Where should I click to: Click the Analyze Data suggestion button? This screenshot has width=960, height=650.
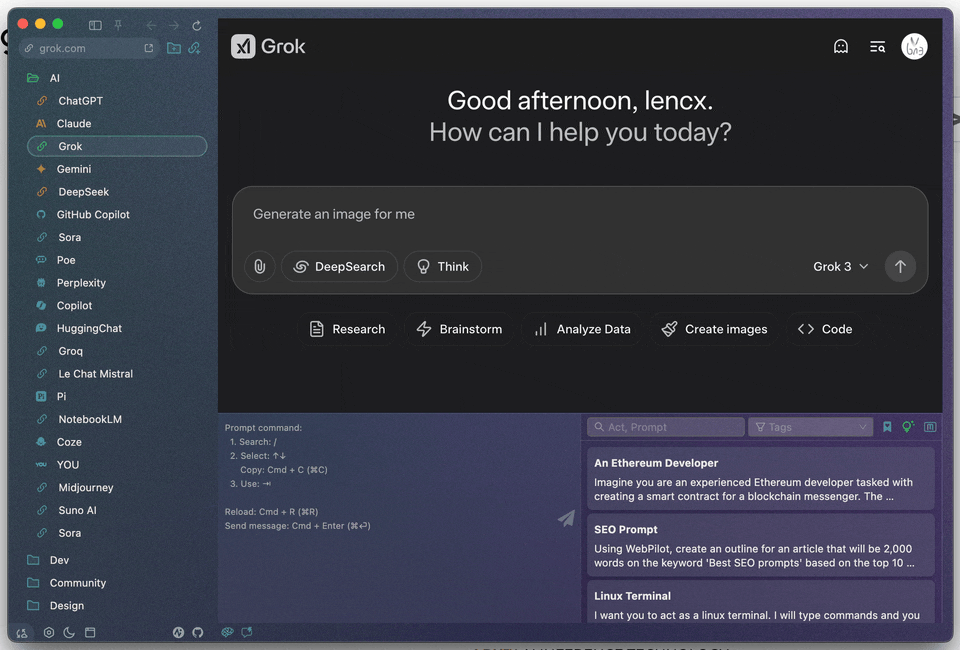click(582, 329)
